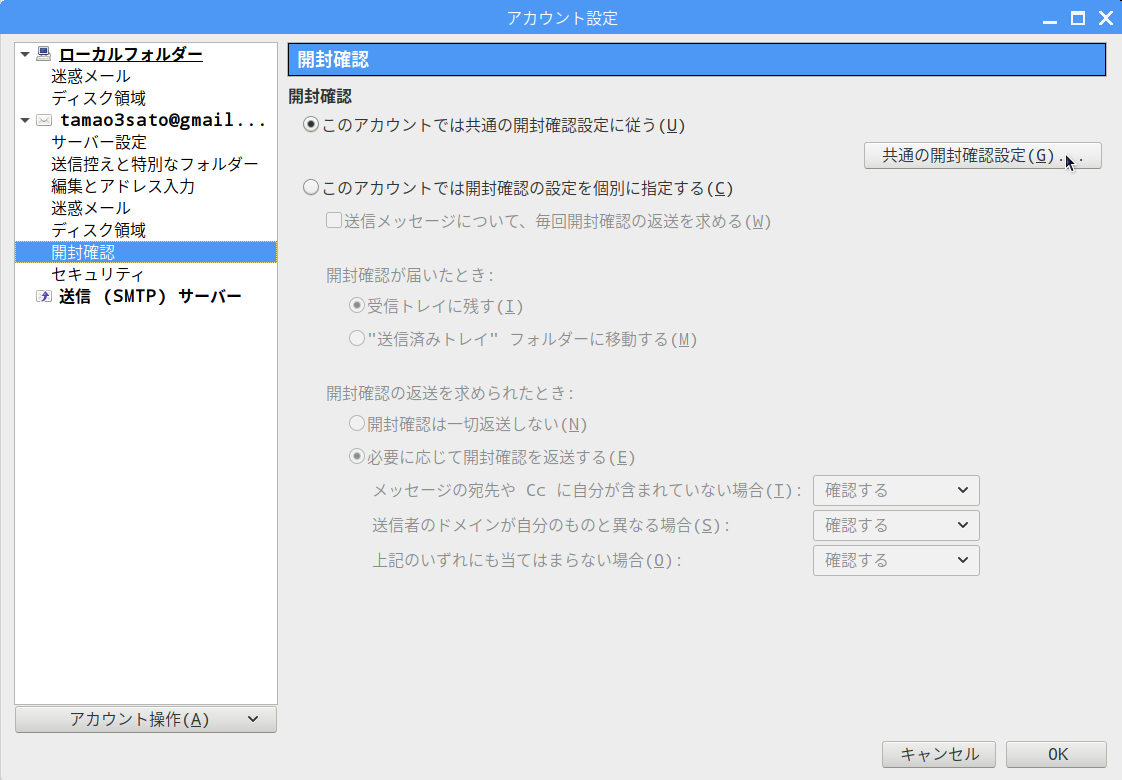Image resolution: width=1122 pixels, height=780 pixels.
Task: Select ローカルフォルダー in the account tree
Action: click(131, 54)
